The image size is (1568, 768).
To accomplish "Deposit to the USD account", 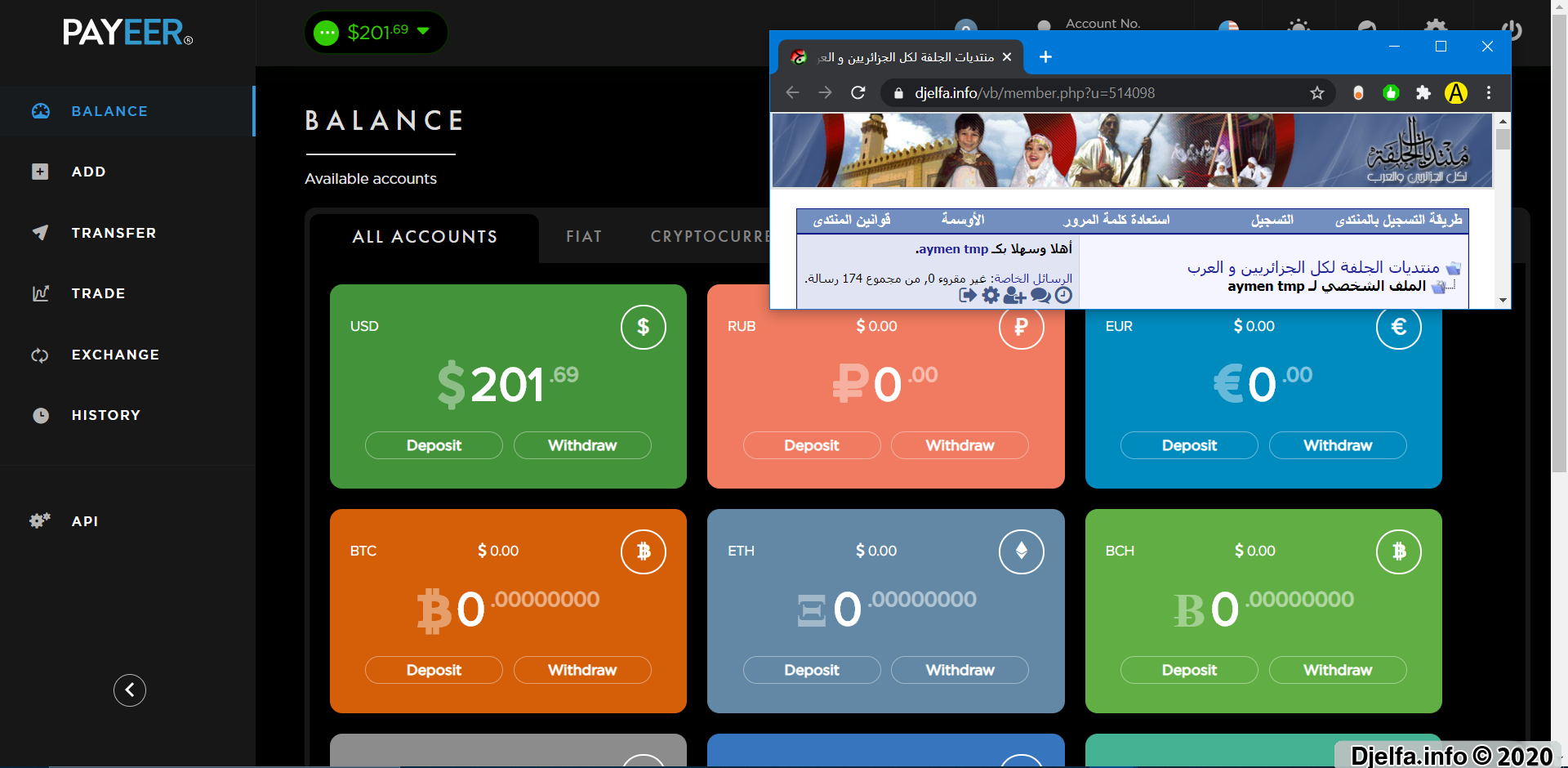I will point(434,445).
